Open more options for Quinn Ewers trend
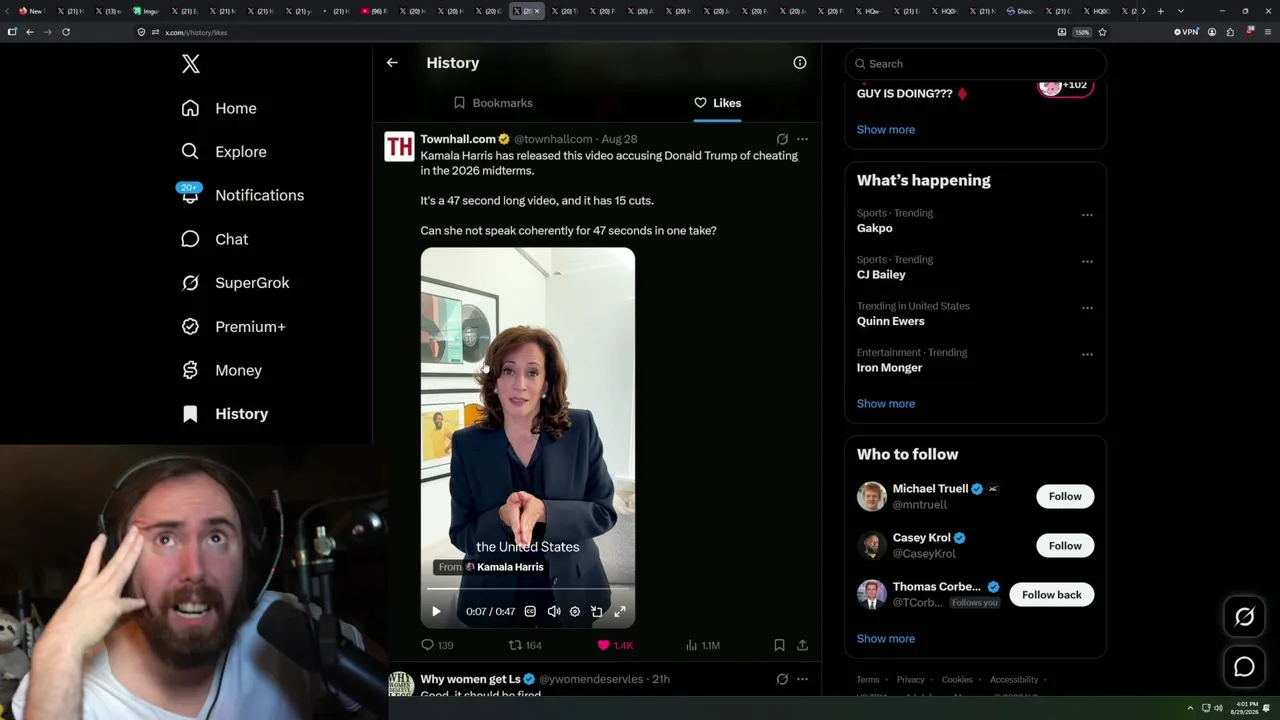This screenshot has width=1280, height=720. pyautogui.click(x=1087, y=308)
